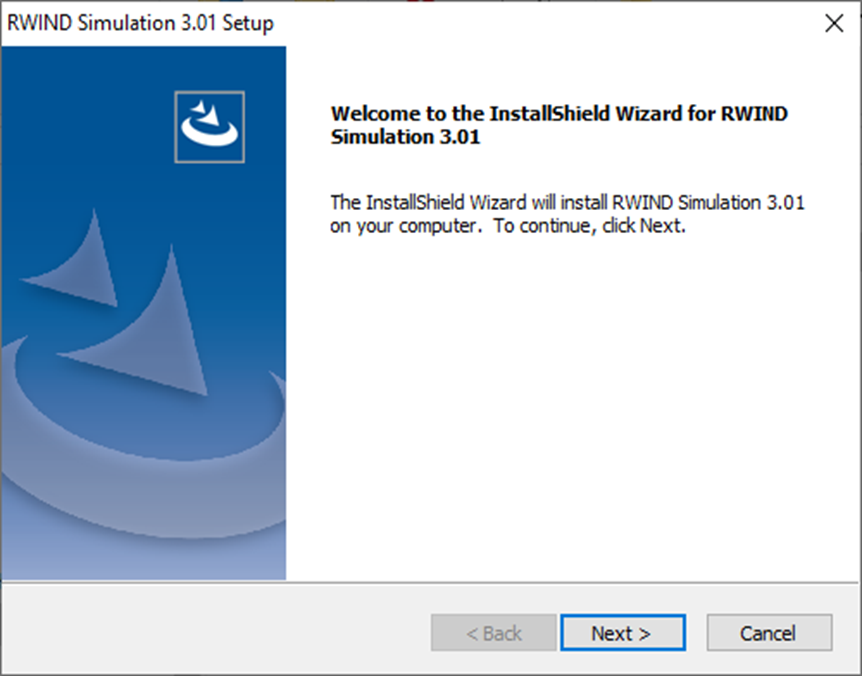Click the disabled Back button
Screen dimensions: 862x676
pos(494,633)
